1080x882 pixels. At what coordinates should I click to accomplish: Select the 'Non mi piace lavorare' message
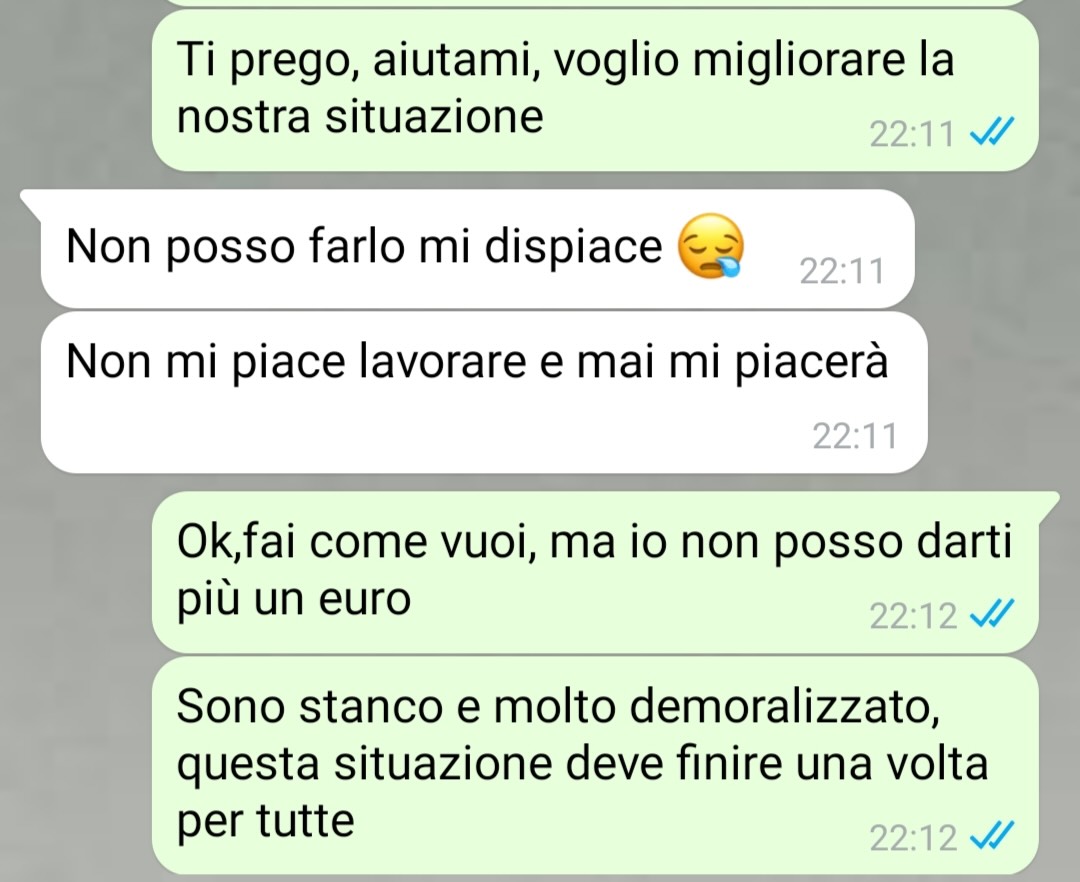point(484,392)
